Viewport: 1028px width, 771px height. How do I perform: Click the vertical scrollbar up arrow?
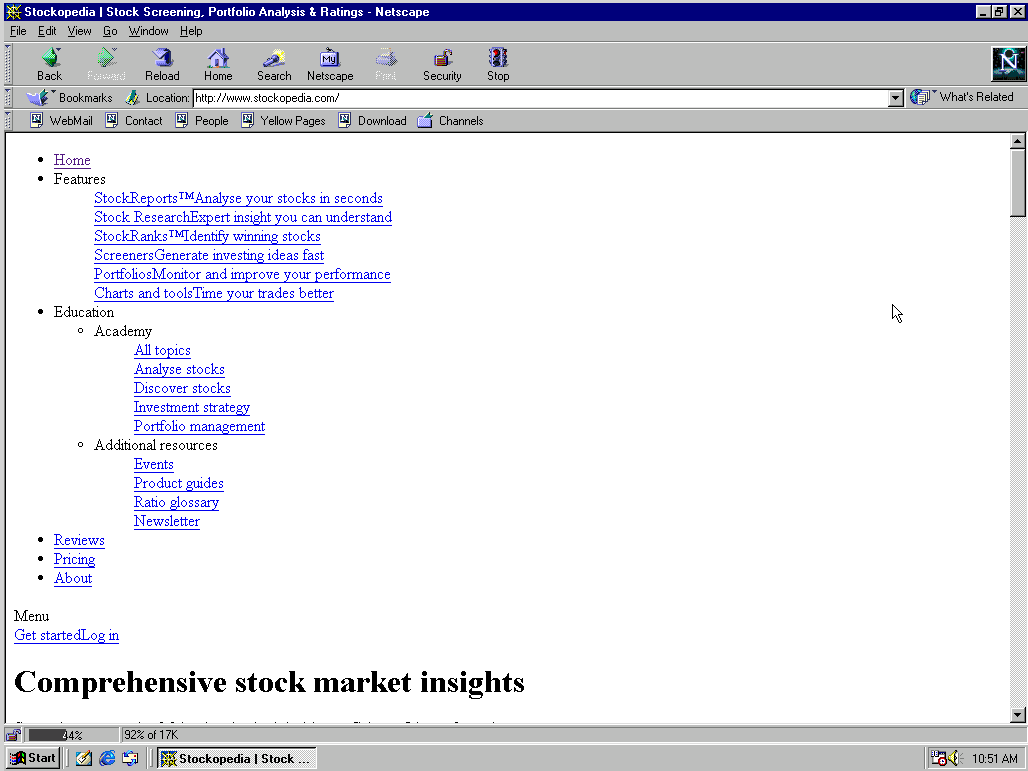(1018, 141)
